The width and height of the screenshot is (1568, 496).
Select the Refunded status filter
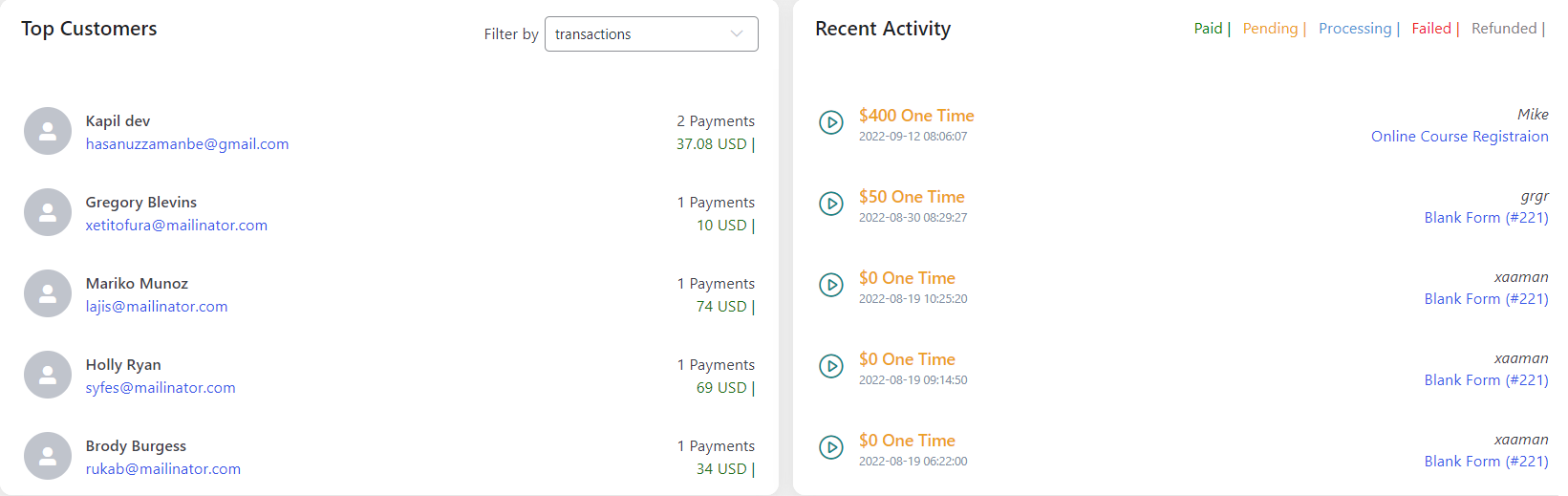(1504, 29)
